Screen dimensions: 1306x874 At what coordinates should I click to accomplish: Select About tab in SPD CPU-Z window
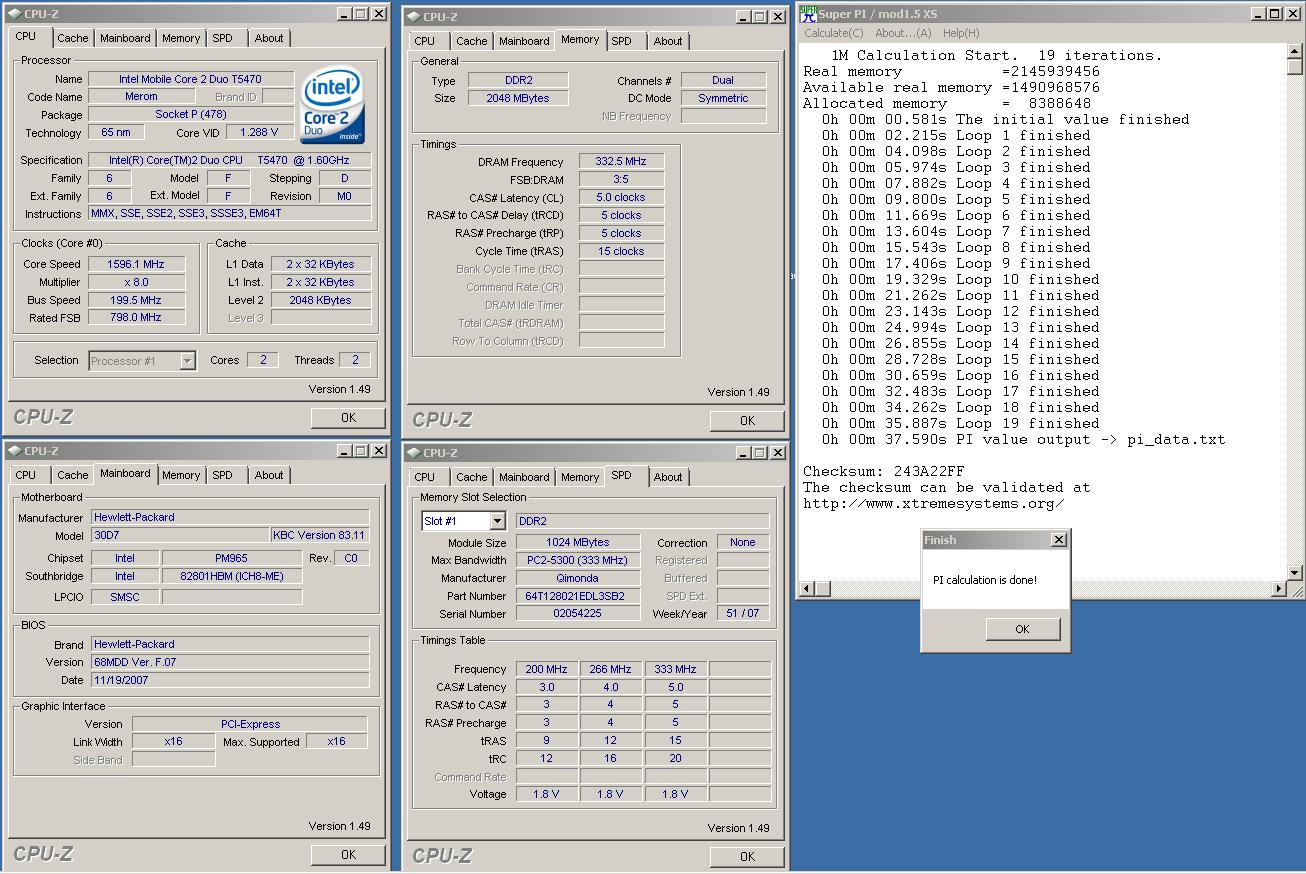[x=668, y=477]
